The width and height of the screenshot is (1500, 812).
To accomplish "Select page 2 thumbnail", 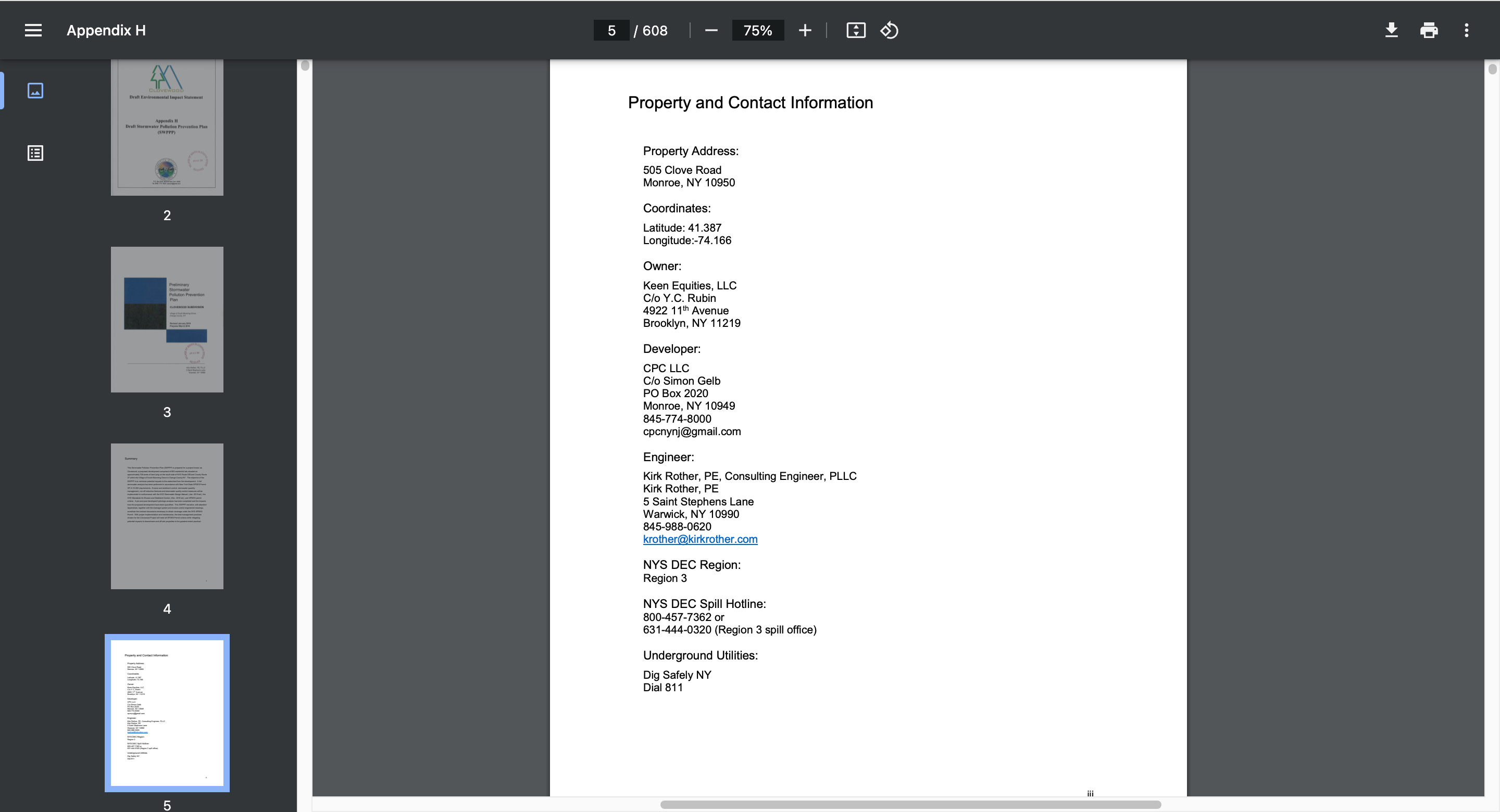I will (x=167, y=127).
